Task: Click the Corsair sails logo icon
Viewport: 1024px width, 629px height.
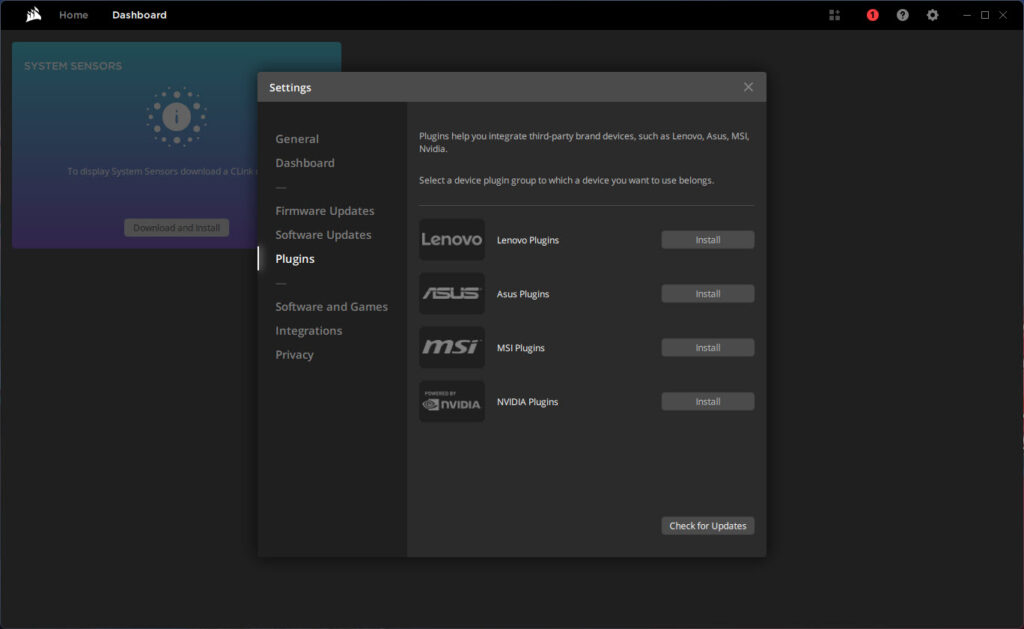Action: coord(33,14)
